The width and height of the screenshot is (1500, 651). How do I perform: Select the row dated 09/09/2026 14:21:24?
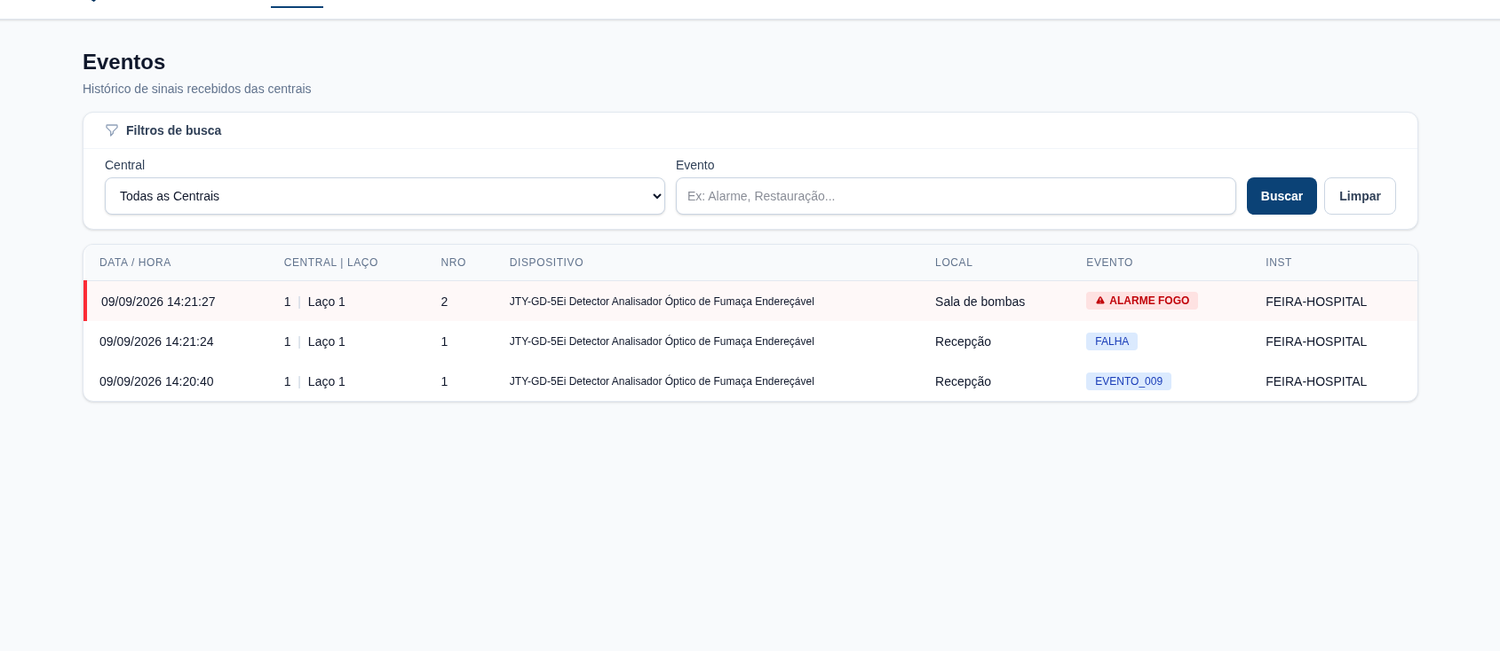750,341
